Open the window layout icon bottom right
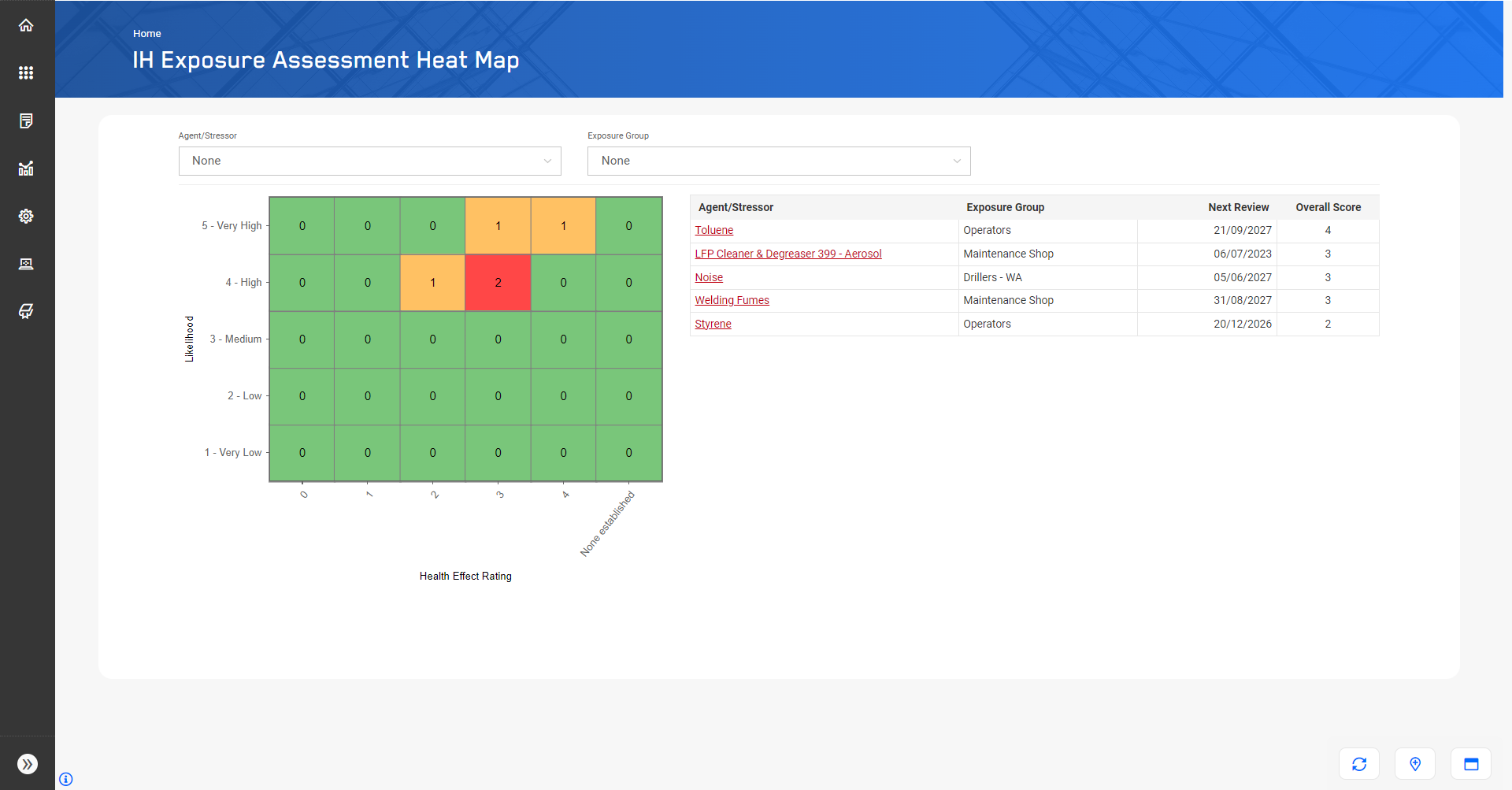The height and width of the screenshot is (790, 1512). tap(1472, 763)
